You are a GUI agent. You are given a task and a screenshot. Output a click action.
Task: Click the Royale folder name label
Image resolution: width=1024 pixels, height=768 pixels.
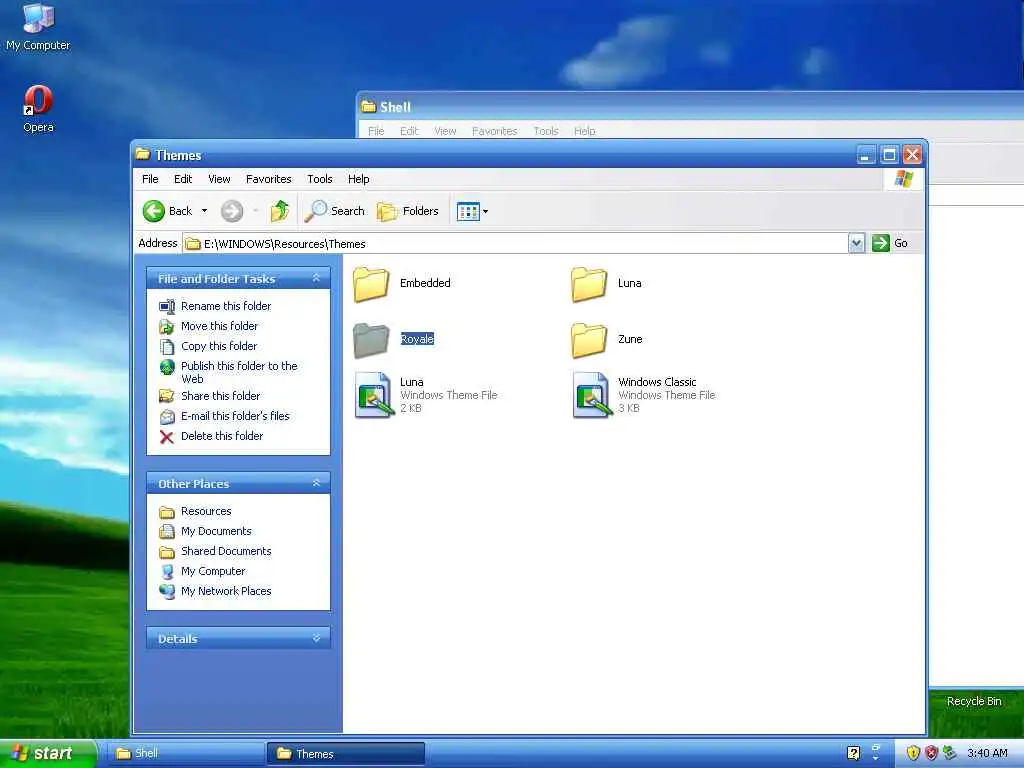click(417, 339)
